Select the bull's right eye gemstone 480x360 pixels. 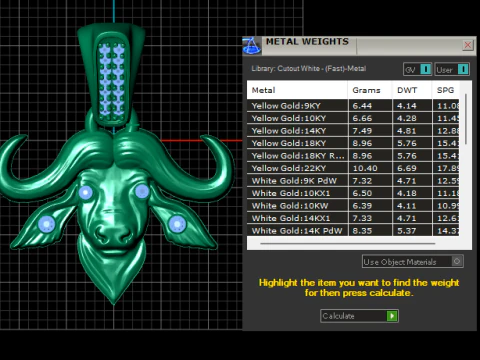tap(142, 191)
